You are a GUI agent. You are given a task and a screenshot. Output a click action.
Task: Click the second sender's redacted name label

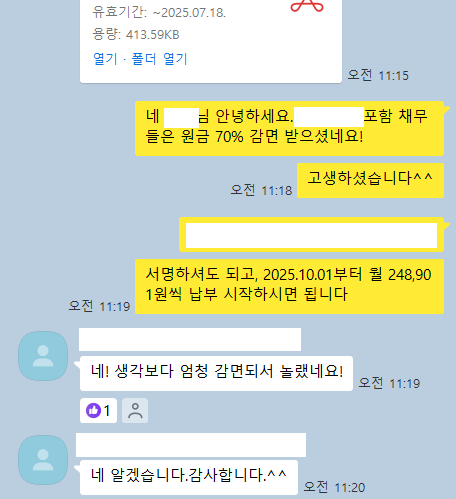[191, 445]
